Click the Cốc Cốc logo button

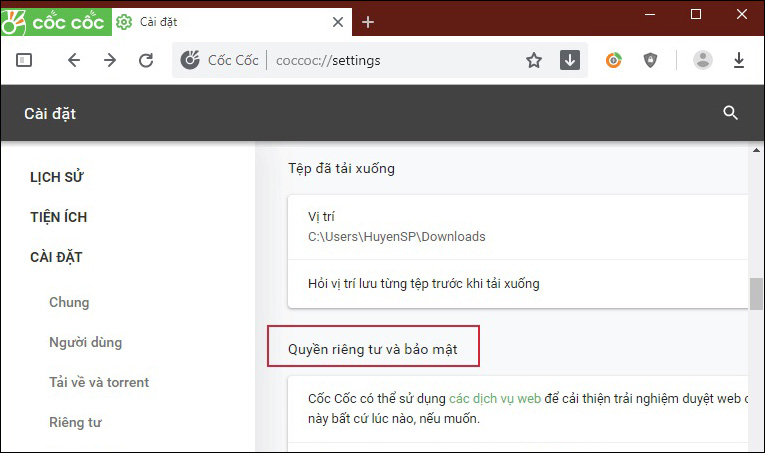[x=56, y=22]
